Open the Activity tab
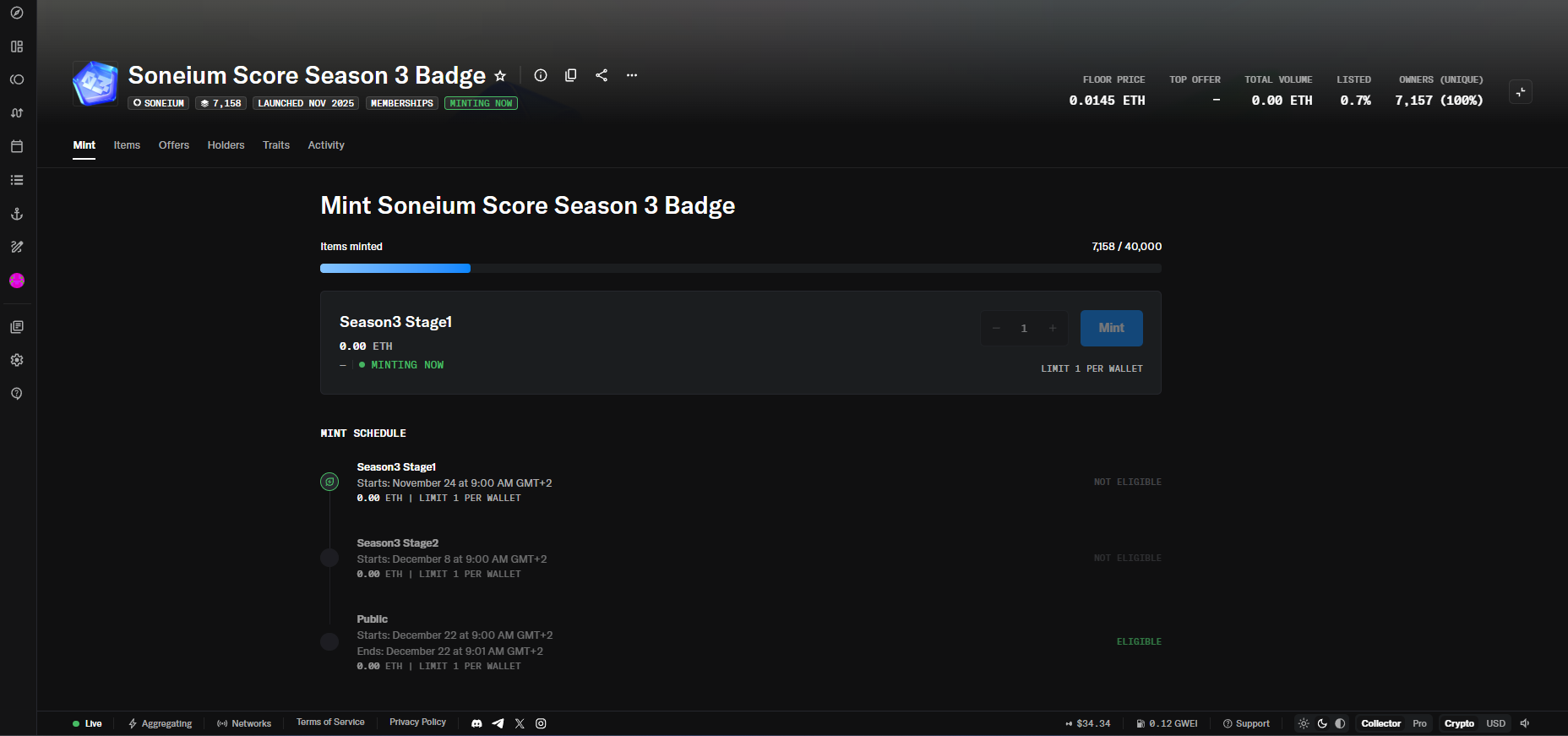This screenshot has width=1568, height=736. (325, 145)
